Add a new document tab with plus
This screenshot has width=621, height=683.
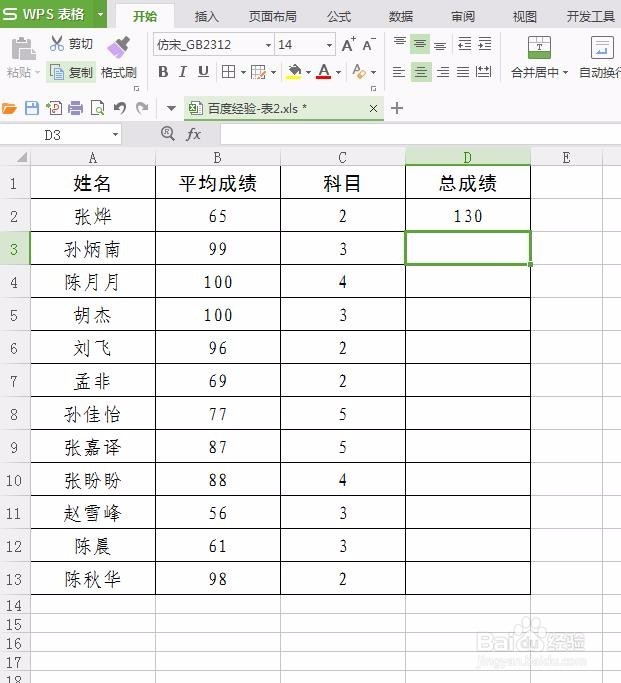397,108
